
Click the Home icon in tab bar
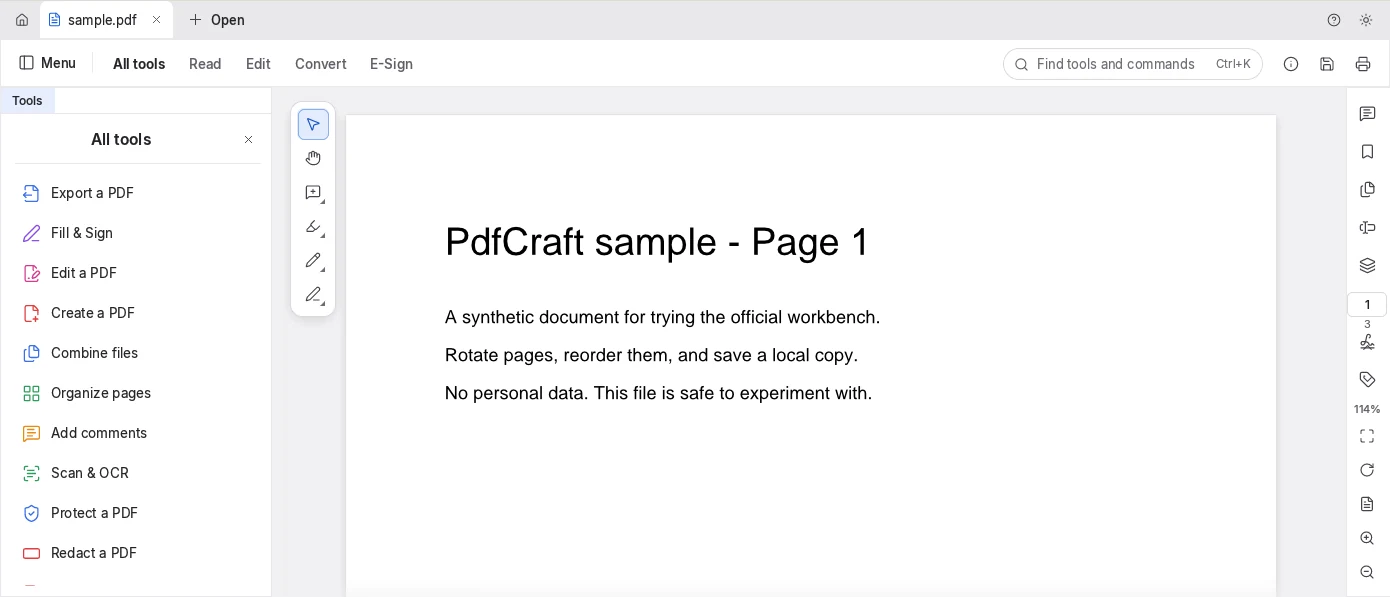tap(22, 20)
